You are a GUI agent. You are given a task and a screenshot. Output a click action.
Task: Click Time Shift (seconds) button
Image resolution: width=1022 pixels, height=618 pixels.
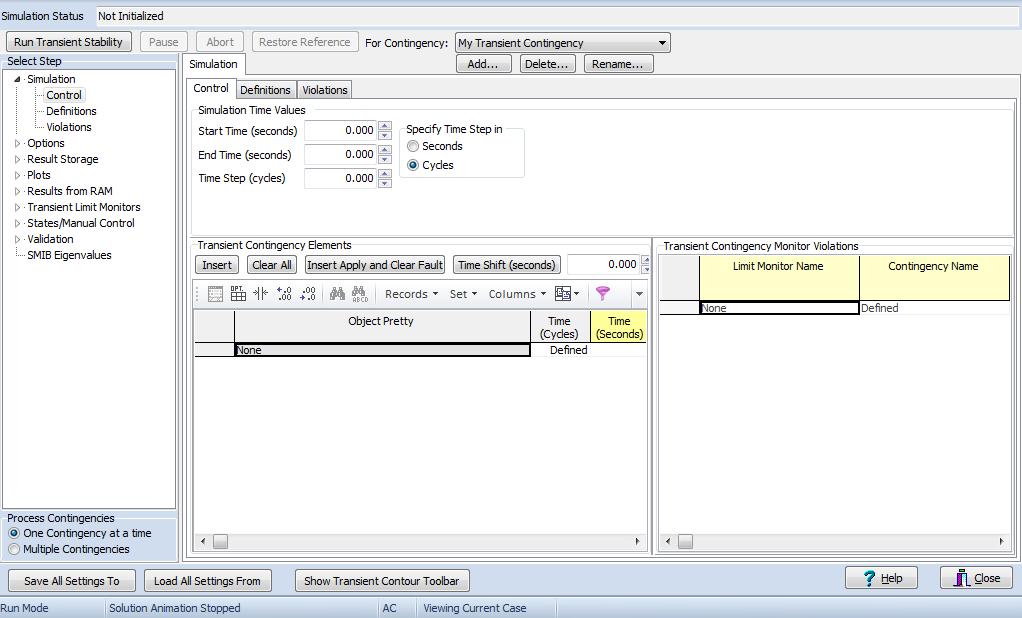tap(506, 265)
